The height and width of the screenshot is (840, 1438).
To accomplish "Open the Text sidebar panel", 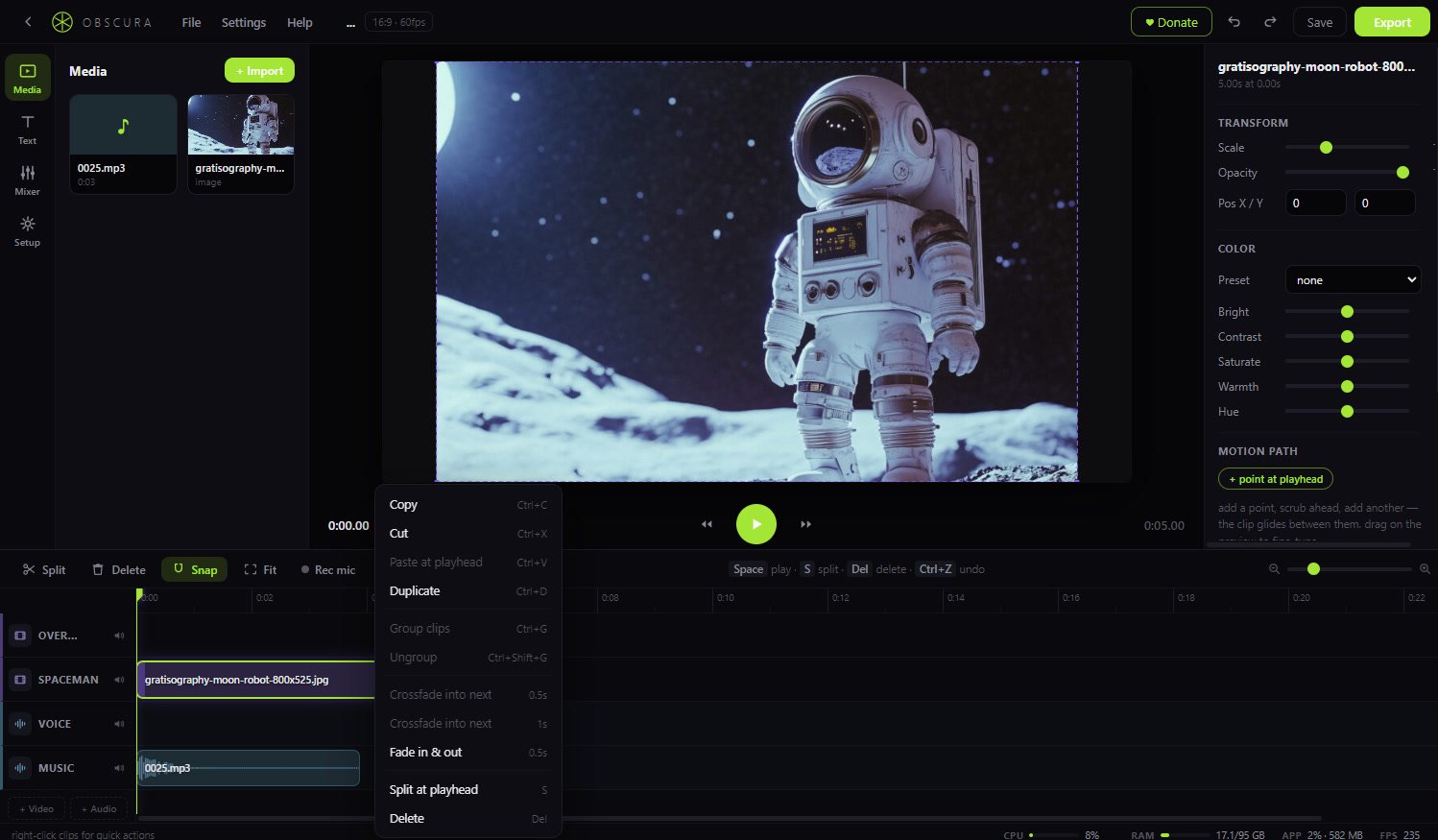I will pos(27,130).
